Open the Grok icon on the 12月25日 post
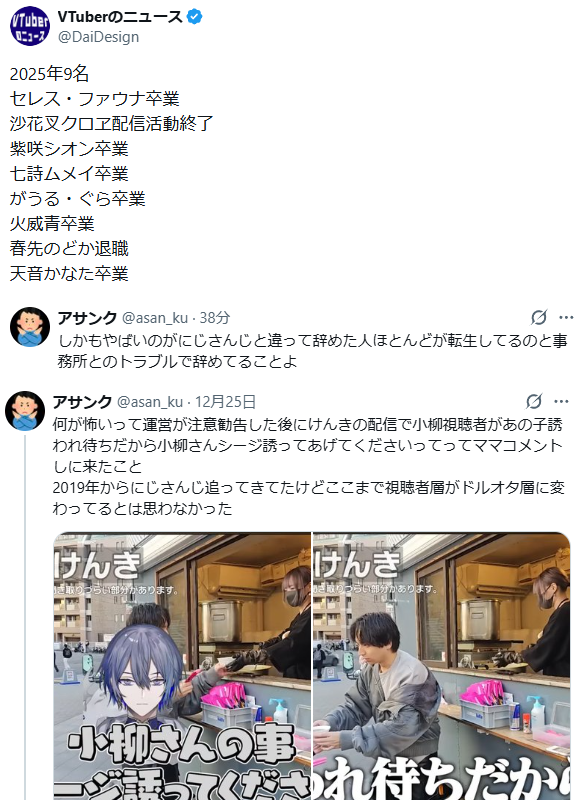Image resolution: width=584 pixels, height=800 pixels. click(x=534, y=402)
